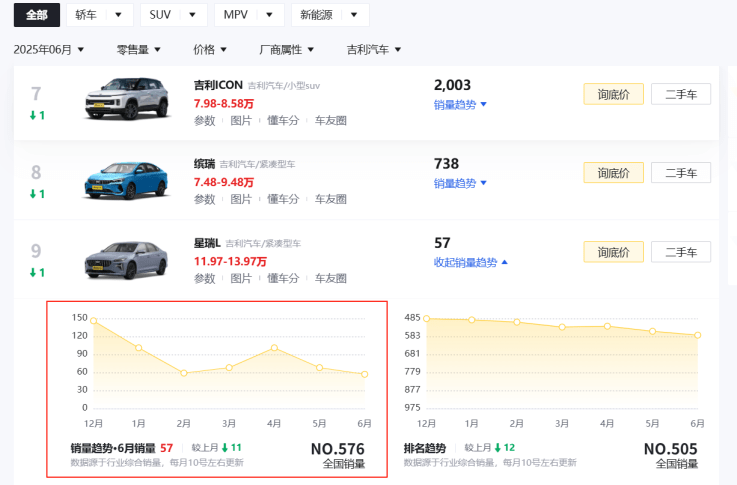Viewport: 737px width, 485px height.
Task: Expand 销量趋势 for 缤瑞
Action: 460,183
